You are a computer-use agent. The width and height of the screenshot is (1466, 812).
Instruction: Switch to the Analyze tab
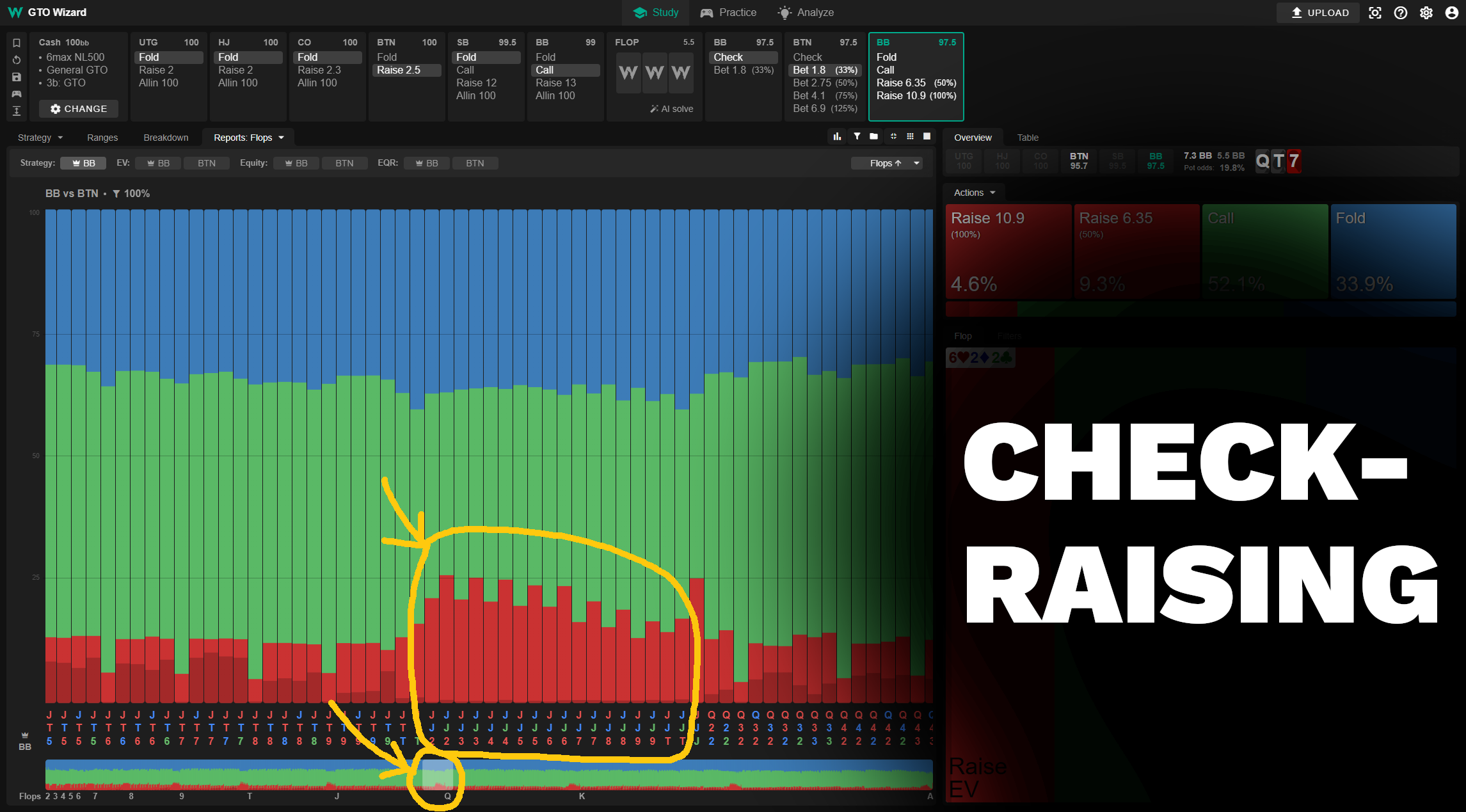806,13
